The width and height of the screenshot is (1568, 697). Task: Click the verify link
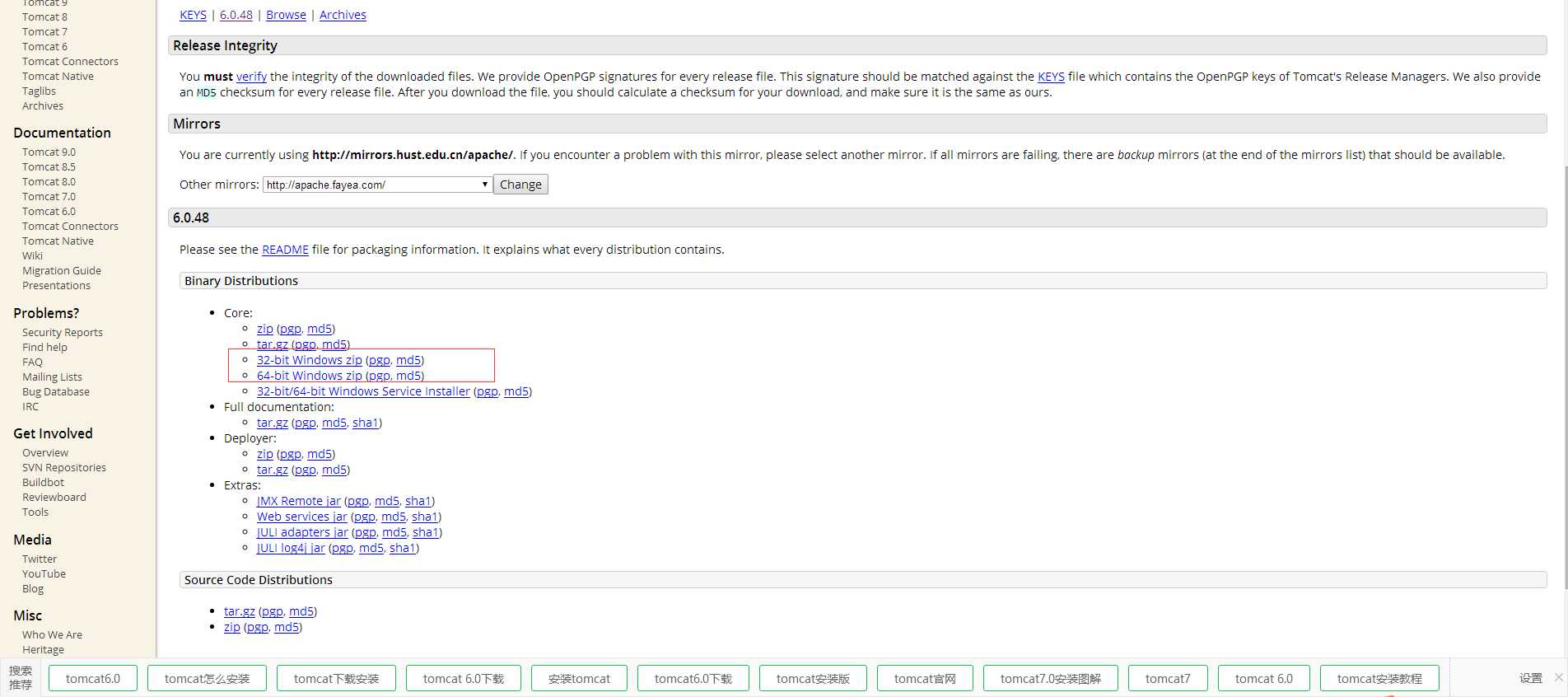[251, 77]
